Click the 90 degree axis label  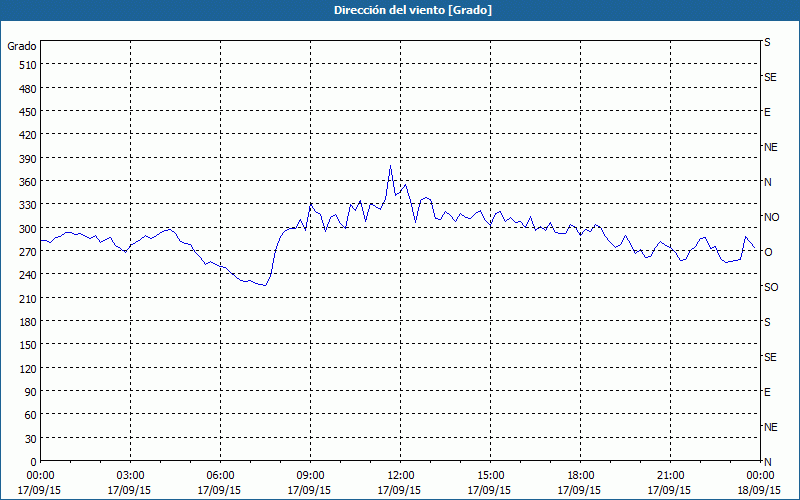click(31, 392)
